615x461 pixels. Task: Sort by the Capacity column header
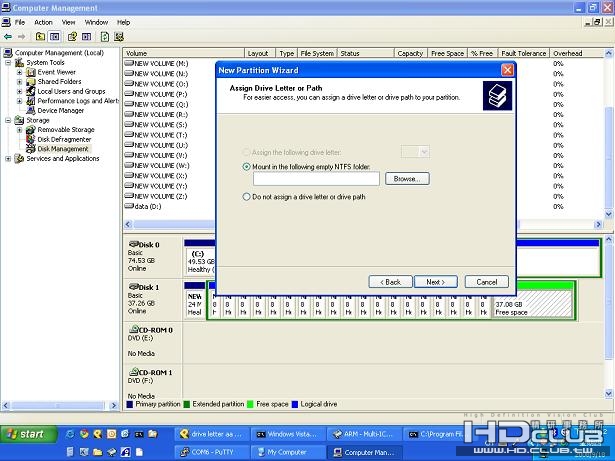point(410,53)
